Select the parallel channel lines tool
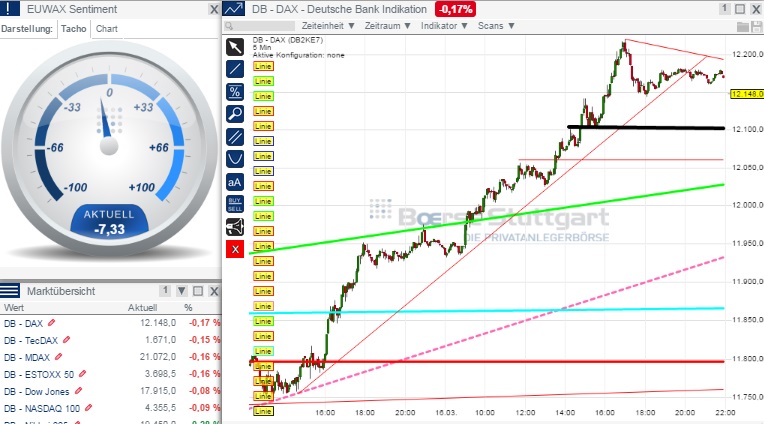This screenshot has height=424, width=764. 235,137
